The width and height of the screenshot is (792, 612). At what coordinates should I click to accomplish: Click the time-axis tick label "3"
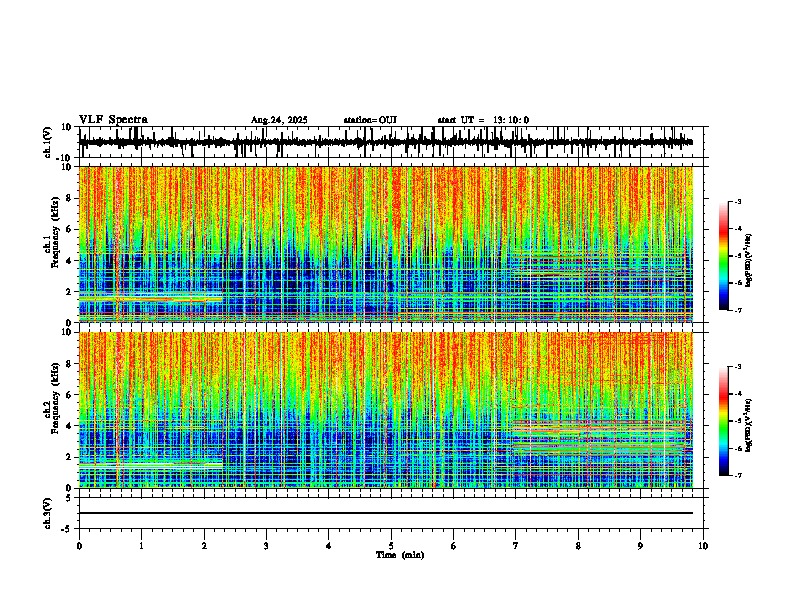[266, 546]
